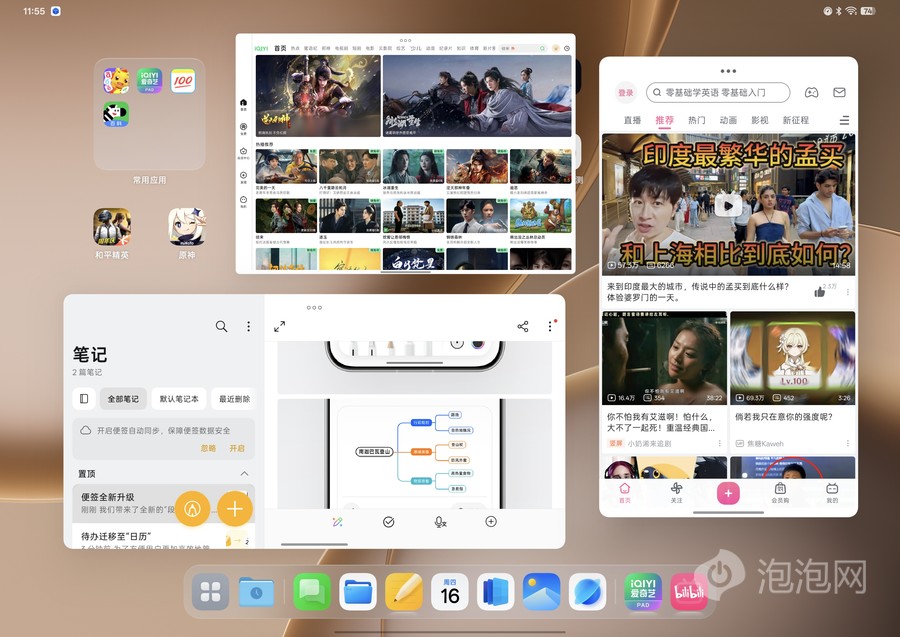
Task: Tap the 登录 login button in Bilibili
Action: (626, 93)
